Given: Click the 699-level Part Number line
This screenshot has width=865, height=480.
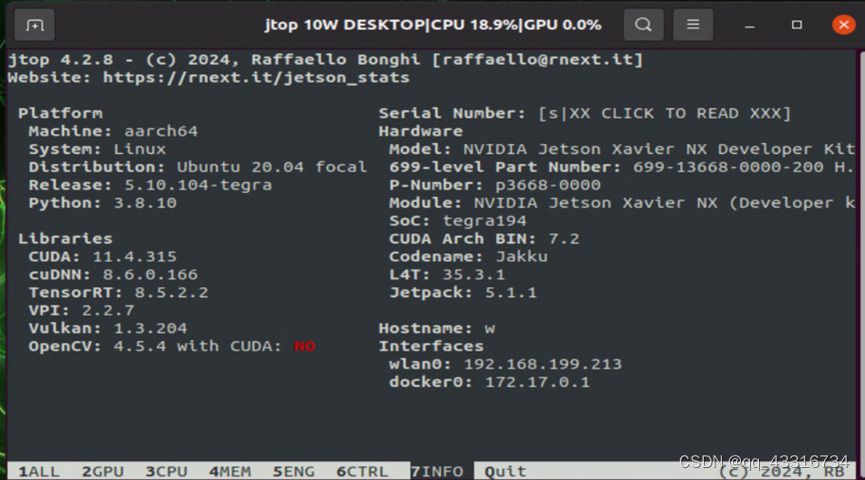Looking at the screenshot, I should pyautogui.click(x=622, y=167).
